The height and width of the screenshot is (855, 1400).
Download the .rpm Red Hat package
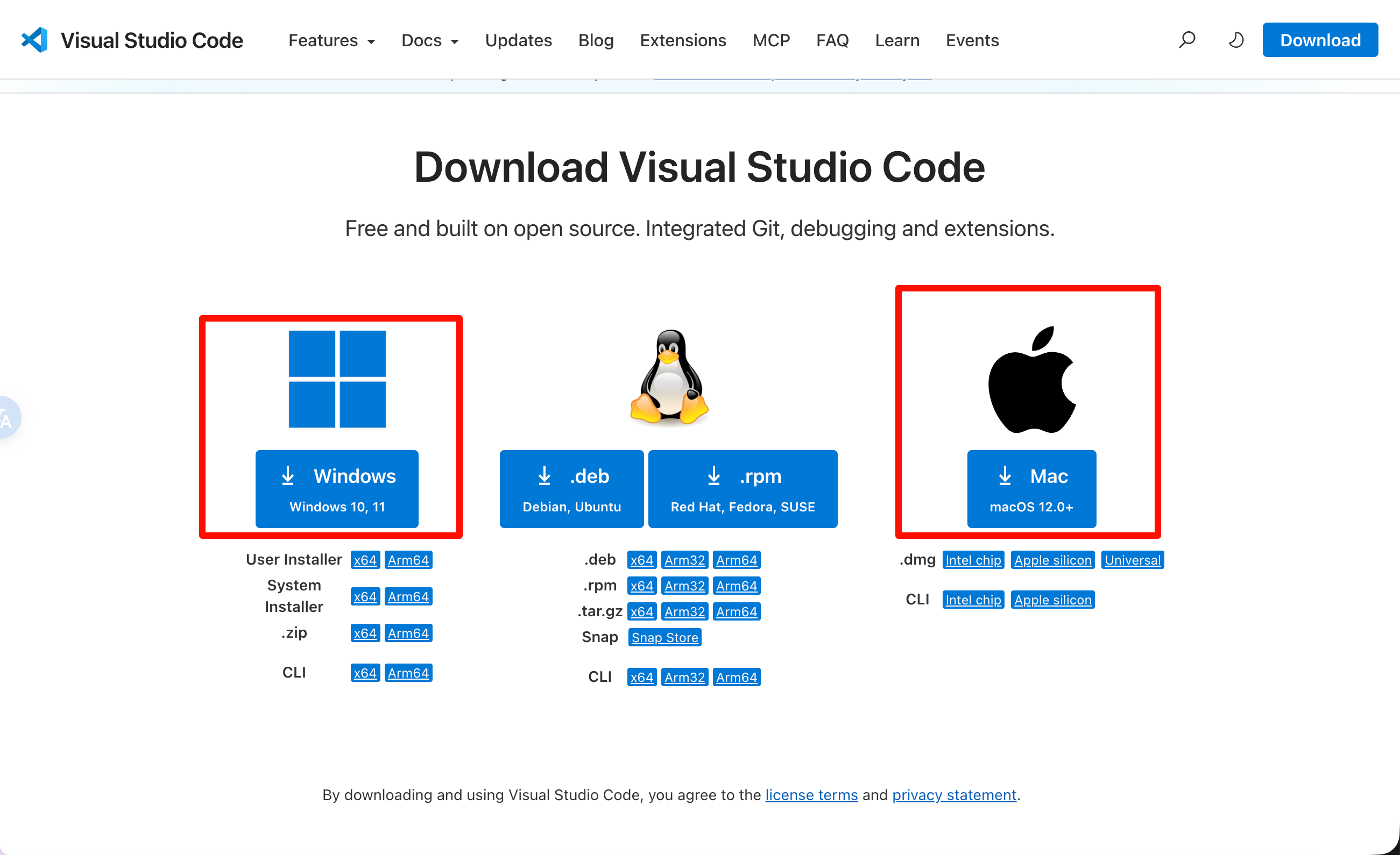743,489
